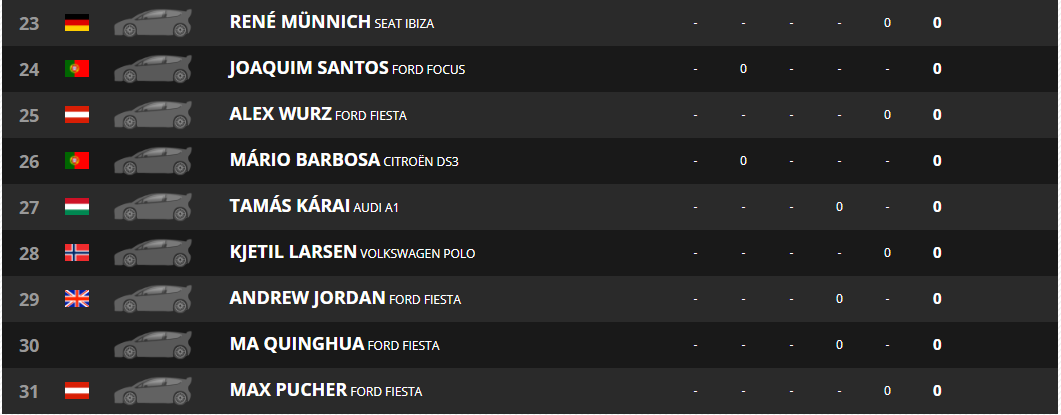Image resolution: width=1061 pixels, height=415 pixels.
Task: Click the car silhouette in Mário Barbosa row
Action: [153, 160]
